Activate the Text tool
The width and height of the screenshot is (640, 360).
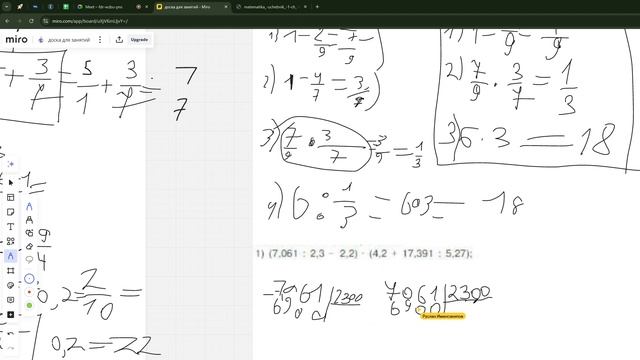[11, 227]
